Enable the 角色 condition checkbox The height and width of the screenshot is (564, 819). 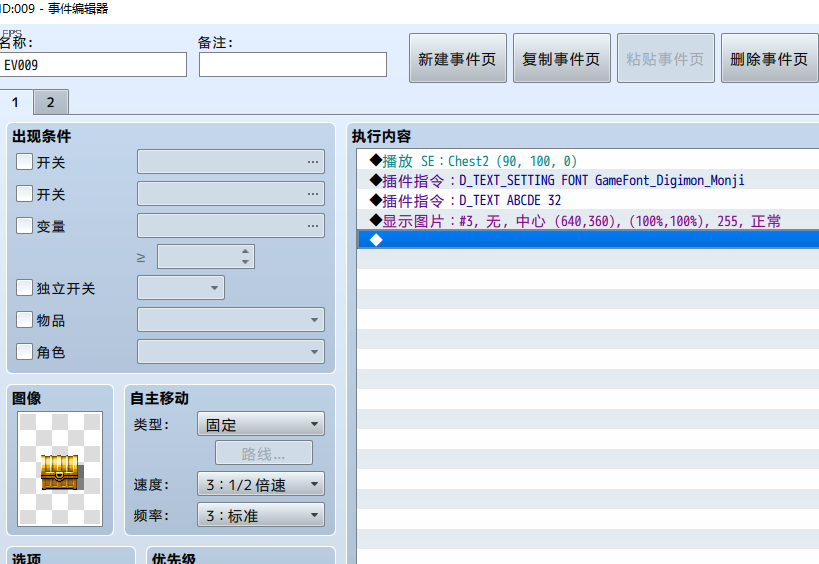coord(25,351)
